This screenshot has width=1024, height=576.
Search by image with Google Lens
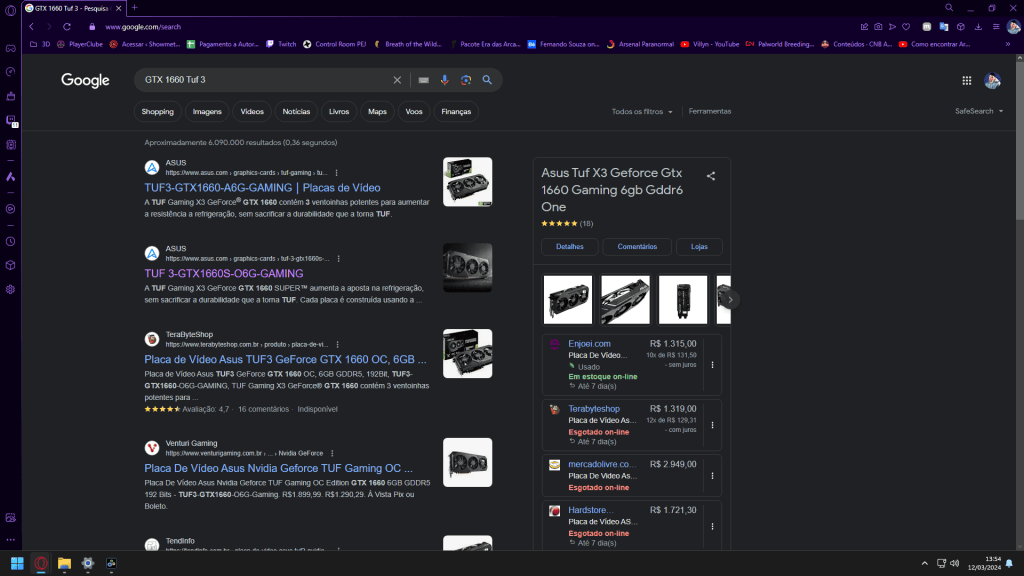[x=466, y=80]
